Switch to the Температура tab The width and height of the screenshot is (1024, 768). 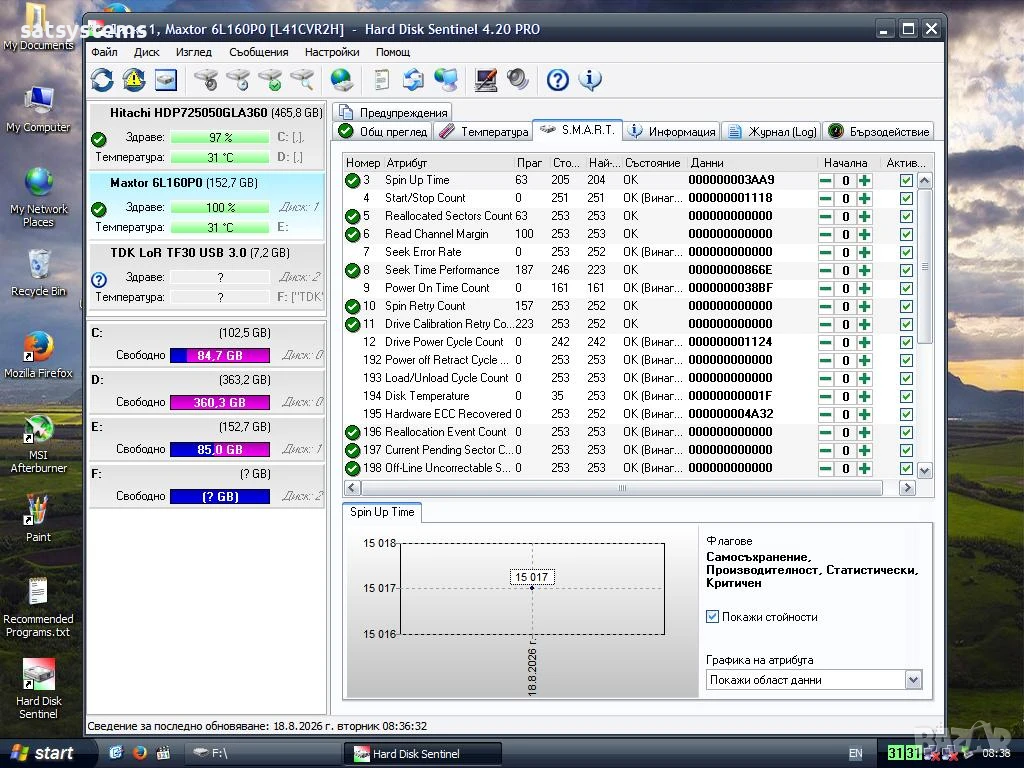pos(483,131)
